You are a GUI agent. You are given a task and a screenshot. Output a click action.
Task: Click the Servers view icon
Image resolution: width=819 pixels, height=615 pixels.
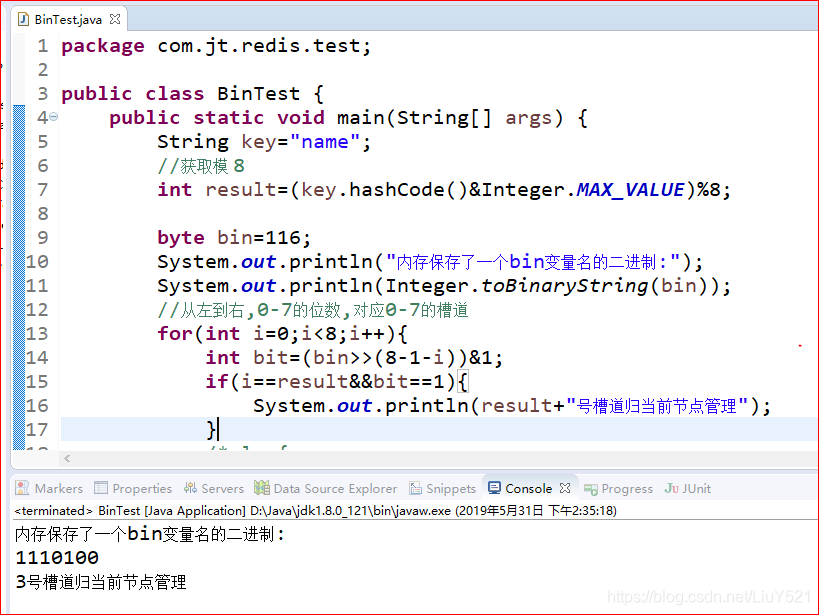(x=190, y=488)
